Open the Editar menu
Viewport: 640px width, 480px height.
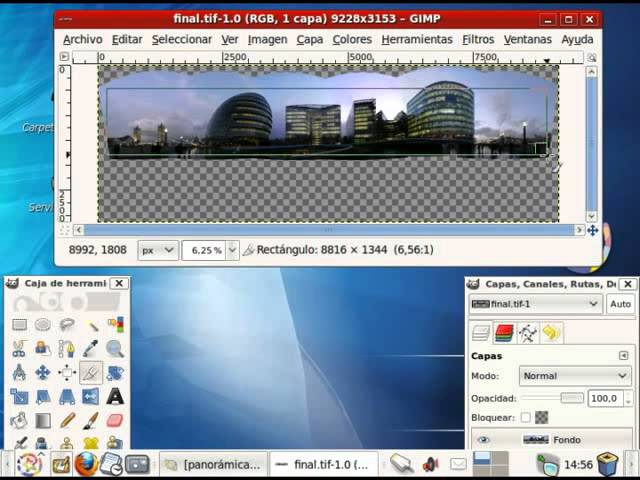[127, 40]
